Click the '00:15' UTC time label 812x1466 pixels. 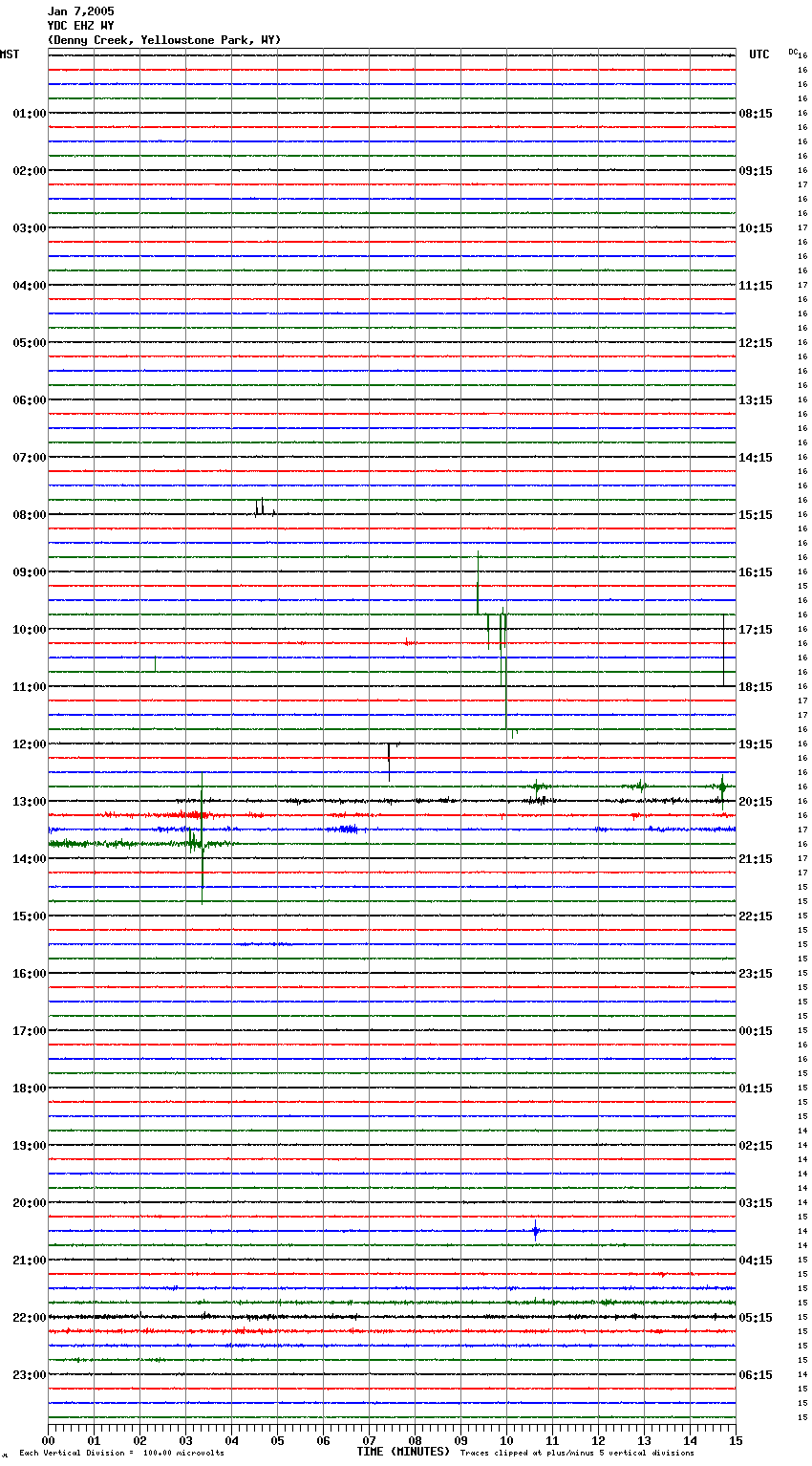[x=756, y=1031]
